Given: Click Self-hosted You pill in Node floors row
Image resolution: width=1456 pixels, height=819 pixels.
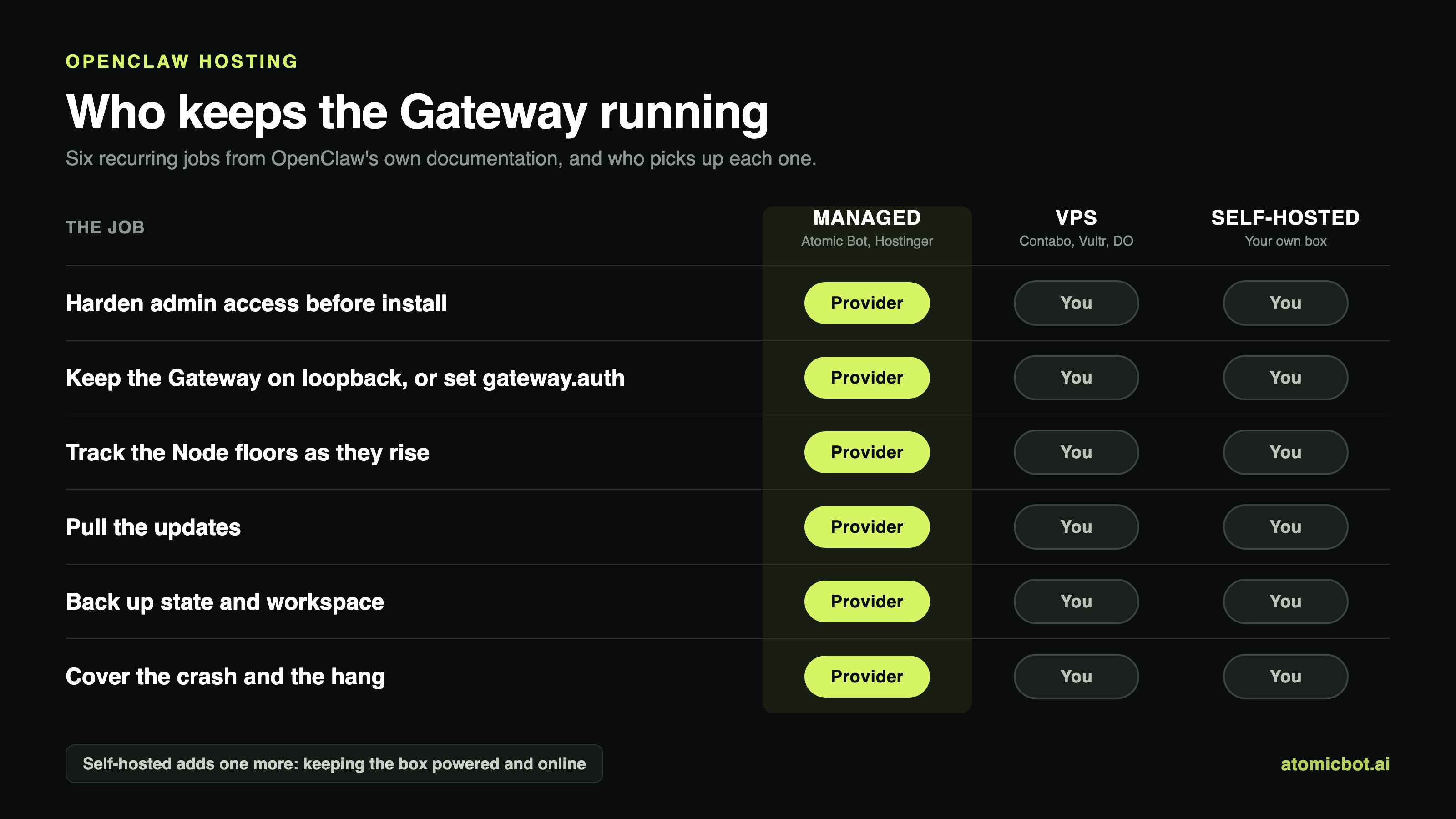Looking at the screenshot, I should click(x=1285, y=452).
